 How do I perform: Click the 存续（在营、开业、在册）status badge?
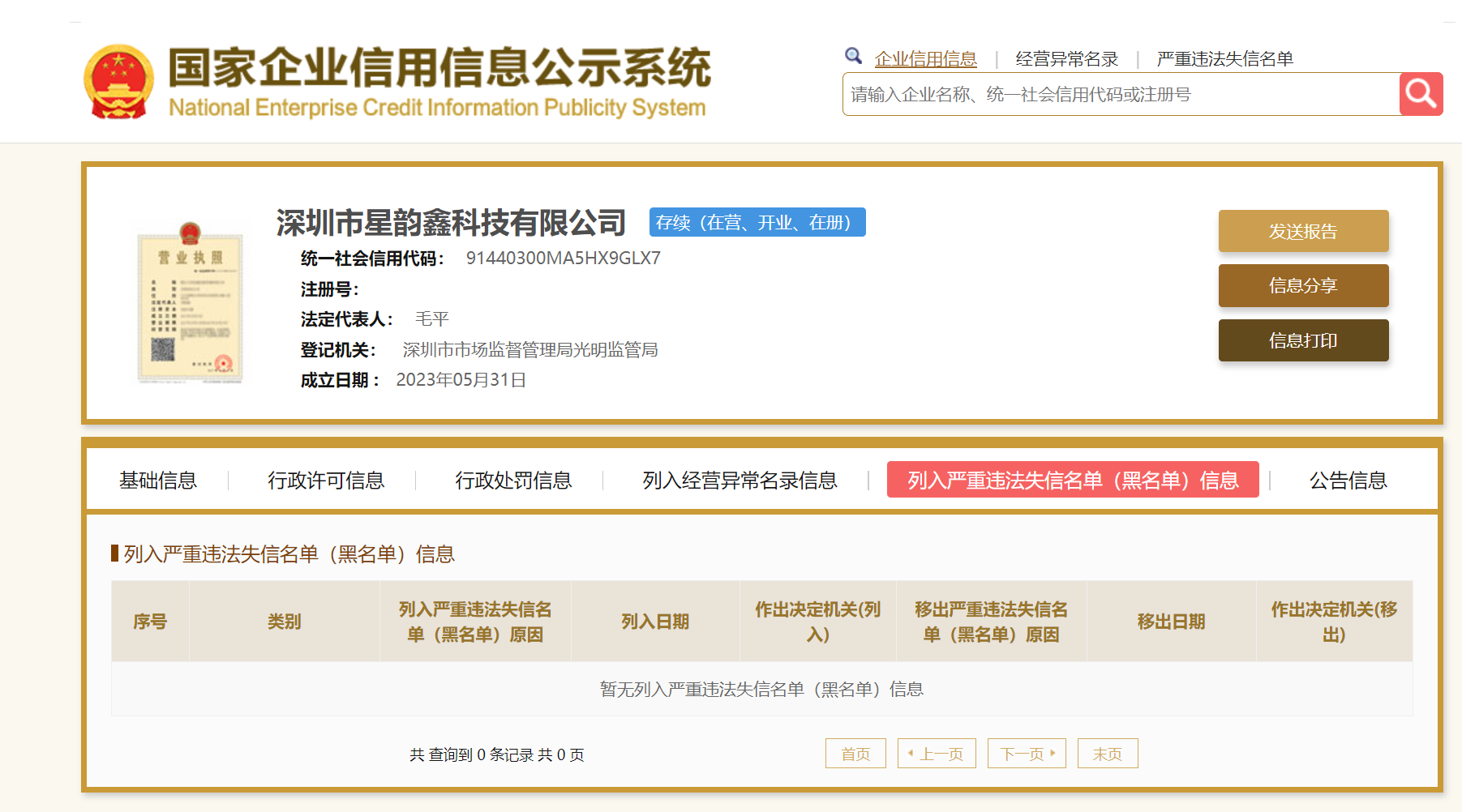coord(757,222)
